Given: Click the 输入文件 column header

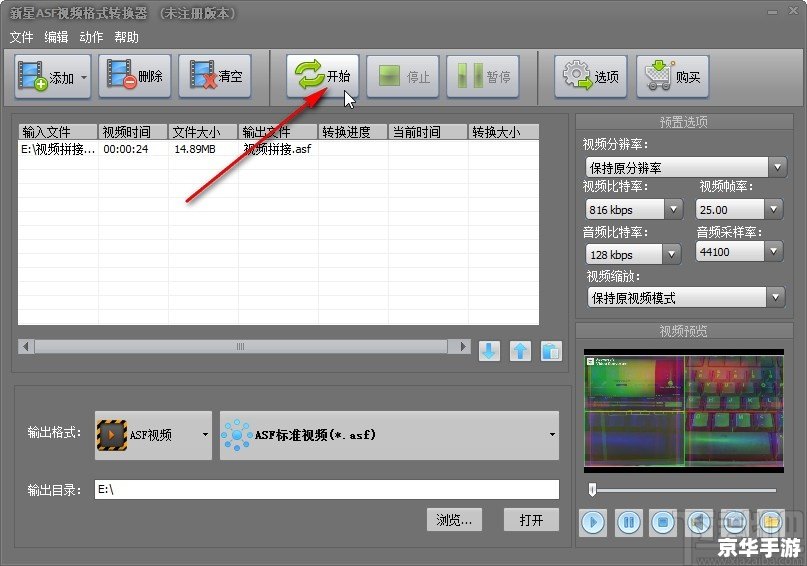Looking at the screenshot, I should pos(58,132).
